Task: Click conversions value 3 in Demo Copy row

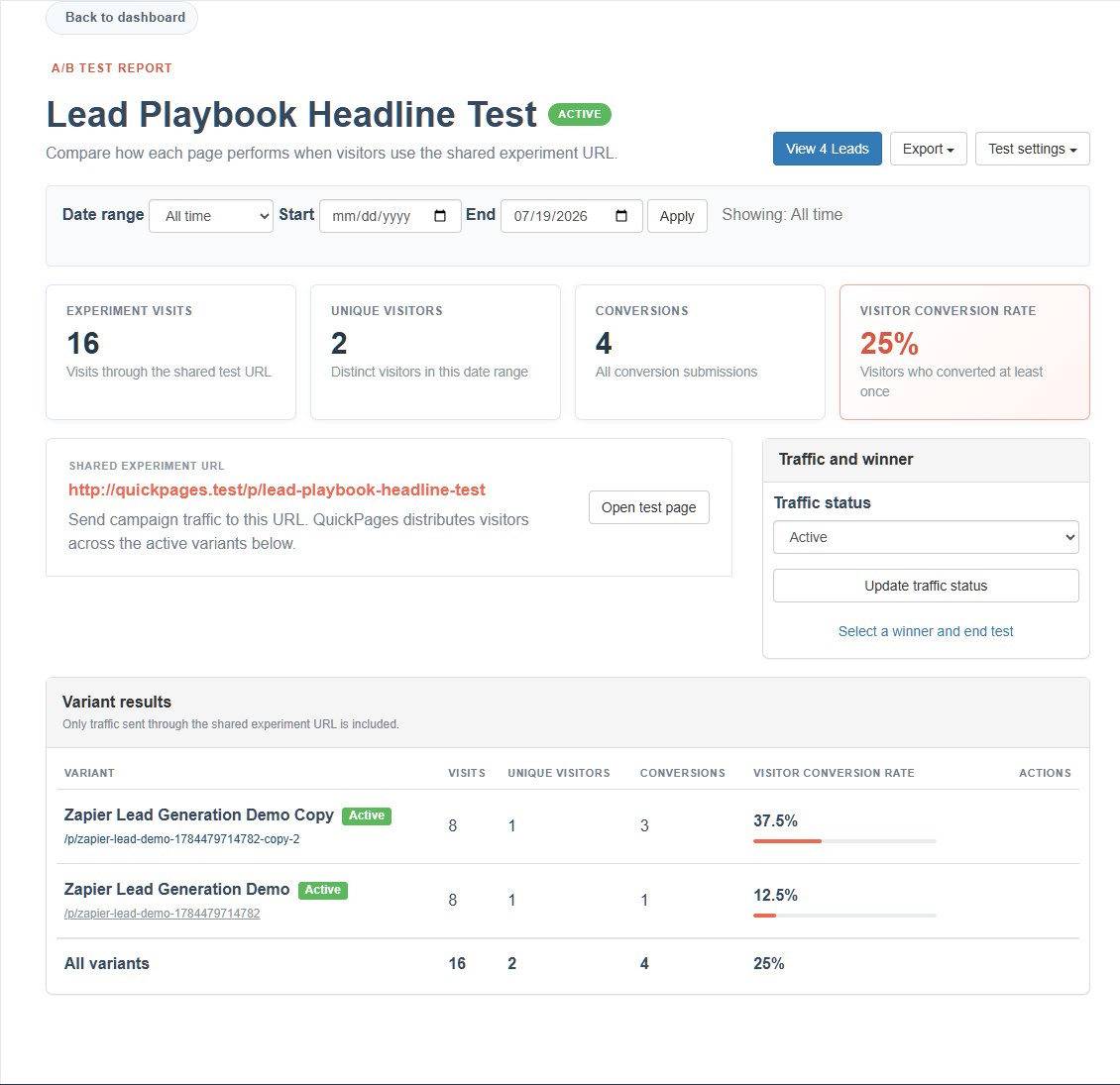Action: pos(644,825)
